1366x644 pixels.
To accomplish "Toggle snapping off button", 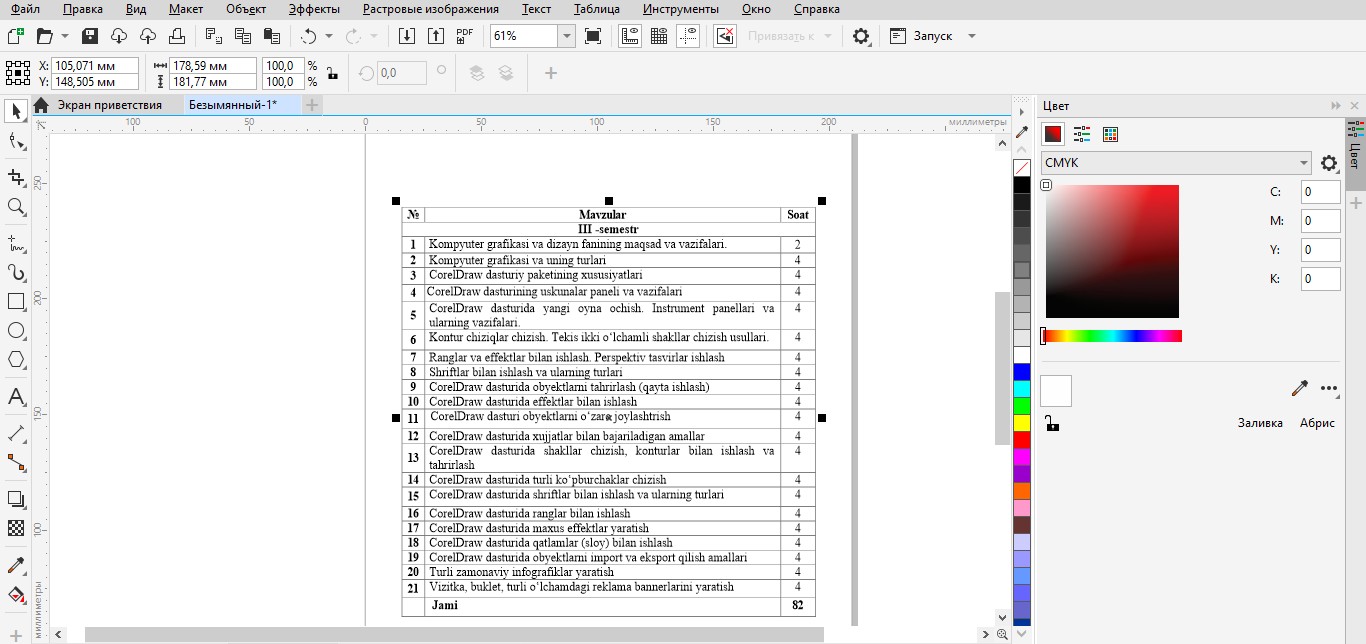I will (725, 36).
